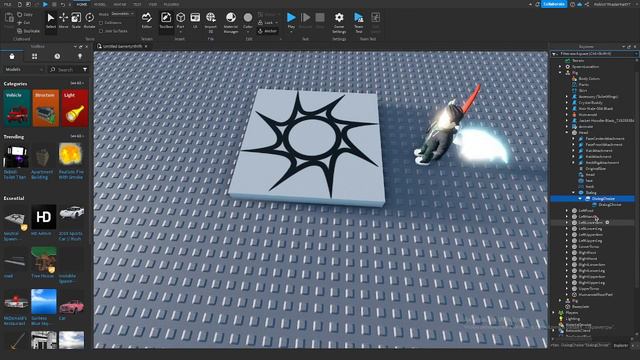Switch to the VIEW ribbon tab

point(153,4)
